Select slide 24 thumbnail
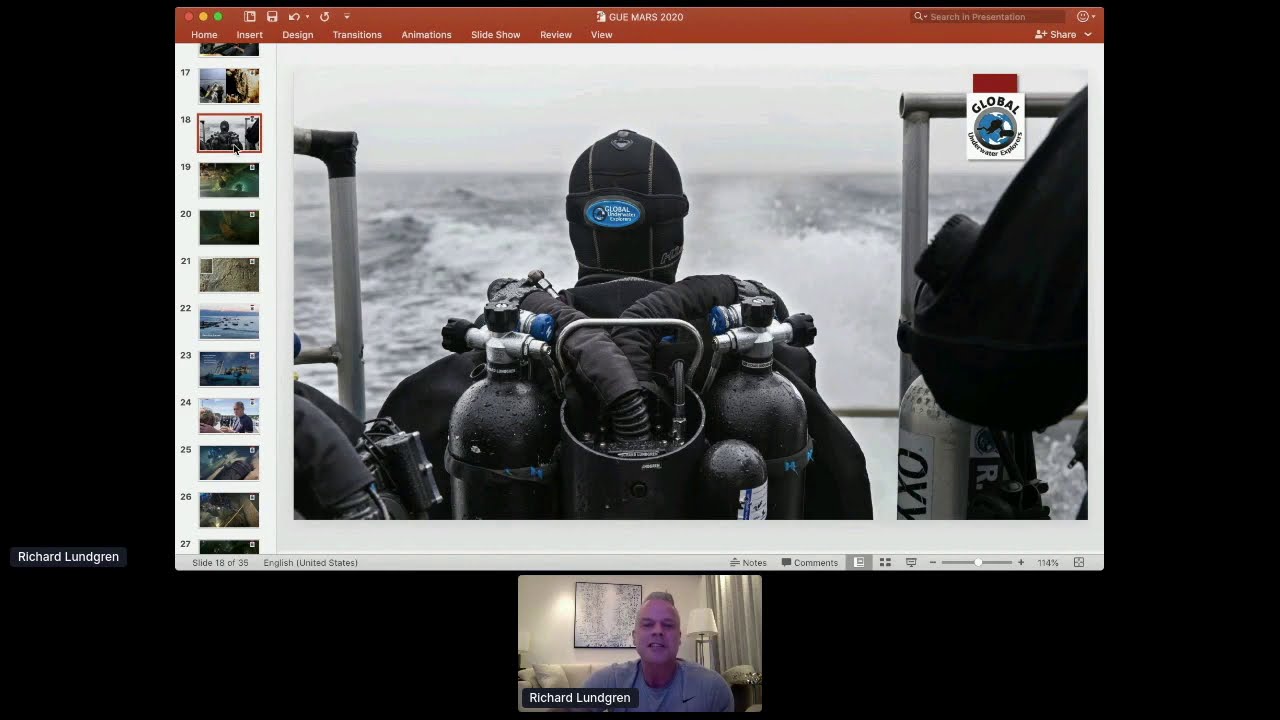The height and width of the screenshot is (720, 1280). (x=229, y=416)
